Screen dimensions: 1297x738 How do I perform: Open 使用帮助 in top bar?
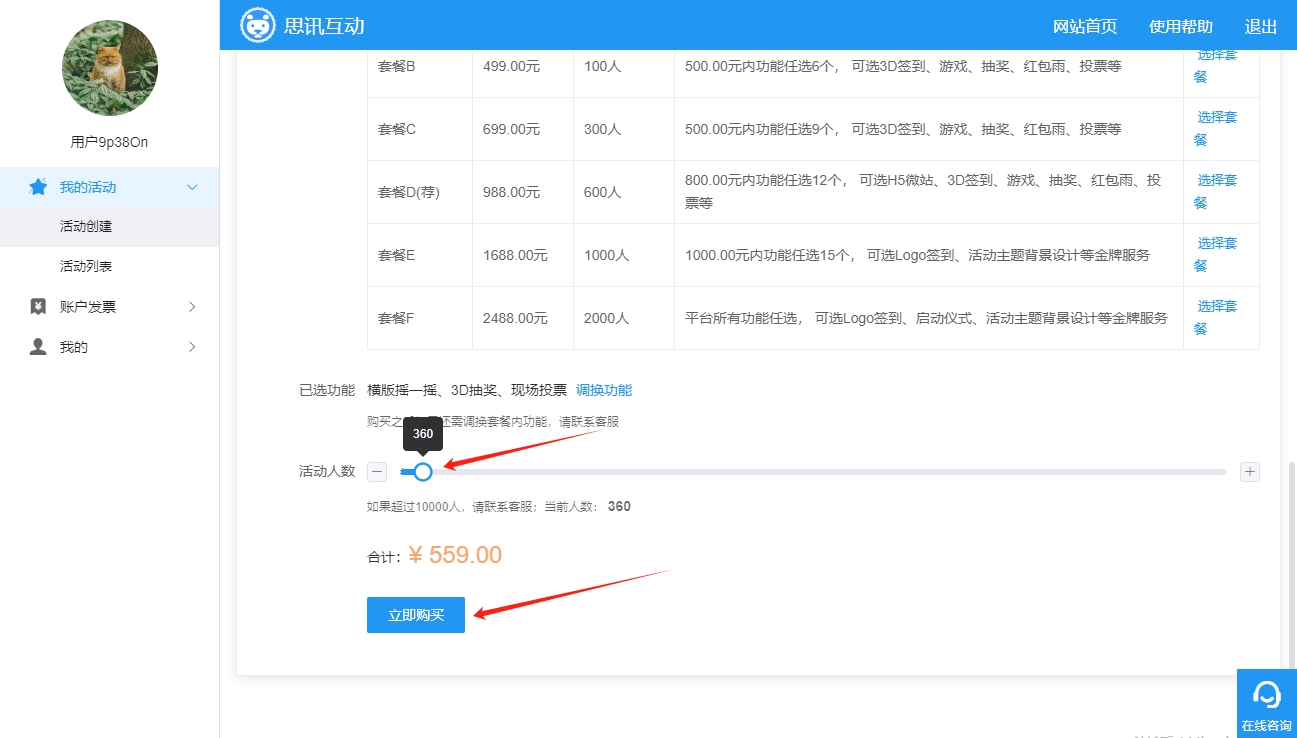tap(1180, 26)
